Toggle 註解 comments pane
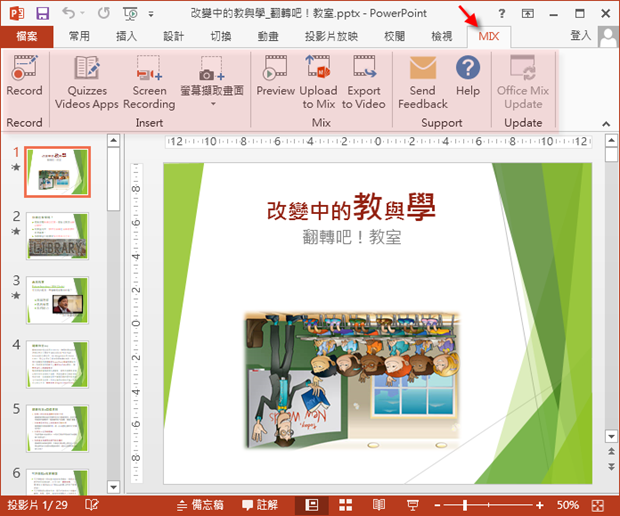Viewport: 620px width, 516px height. [260, 505]
